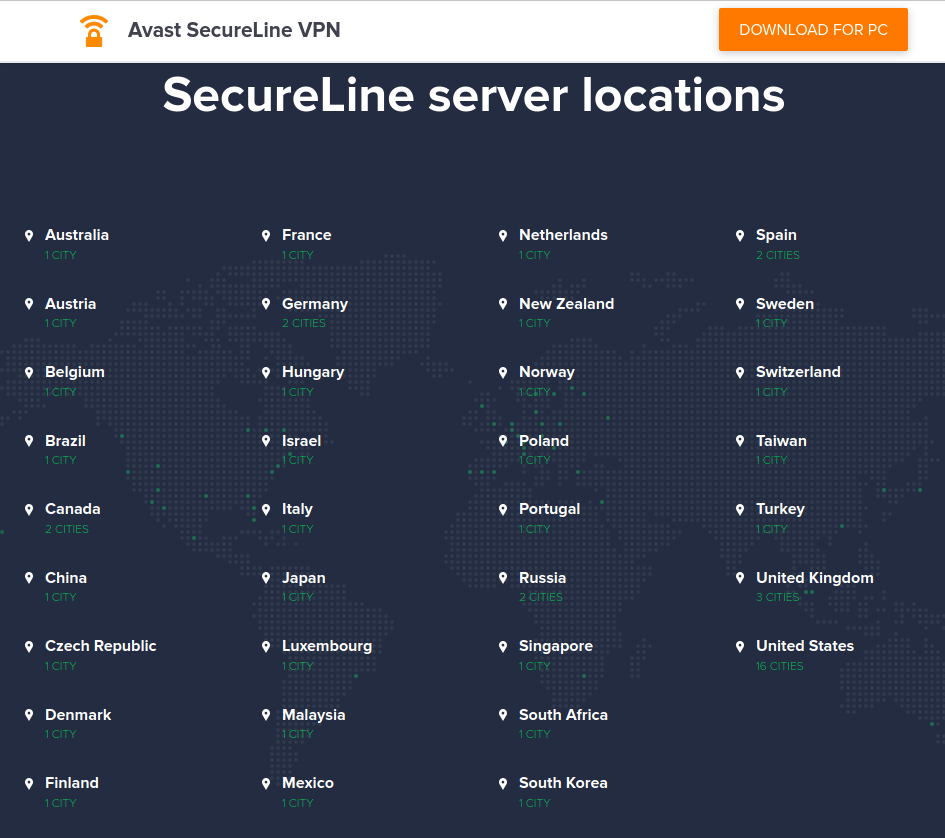Click the 2 CITIES label under Germany
This screenshot has width=945, height=838.
304,323
